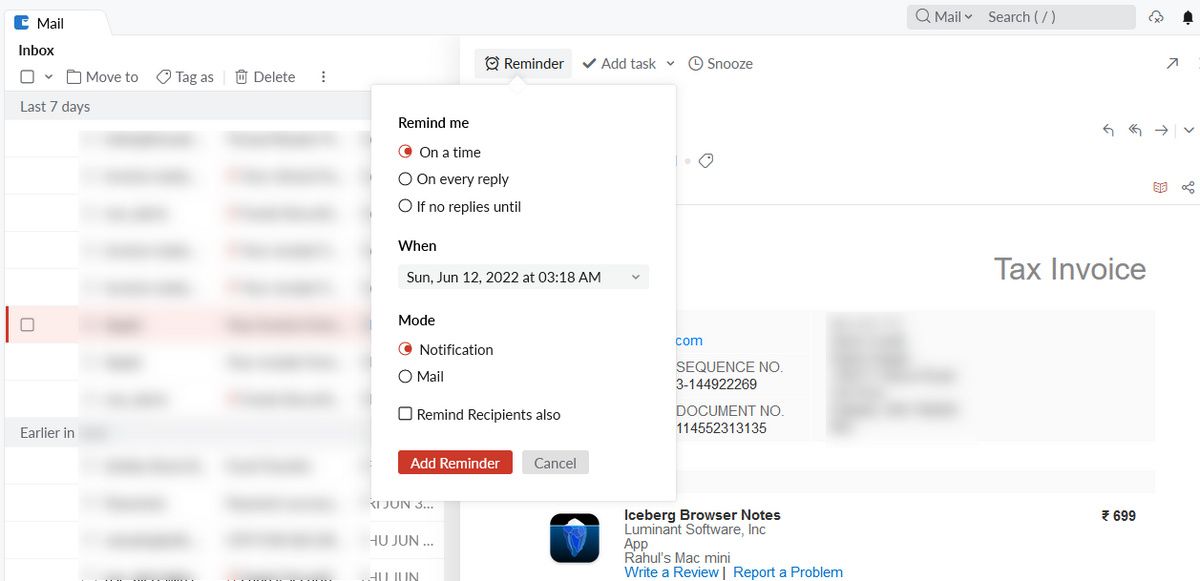Viewport: 1200px width, 581px height.
Task: Select the "On every reply" option
Action: click(x=405, y=179)
